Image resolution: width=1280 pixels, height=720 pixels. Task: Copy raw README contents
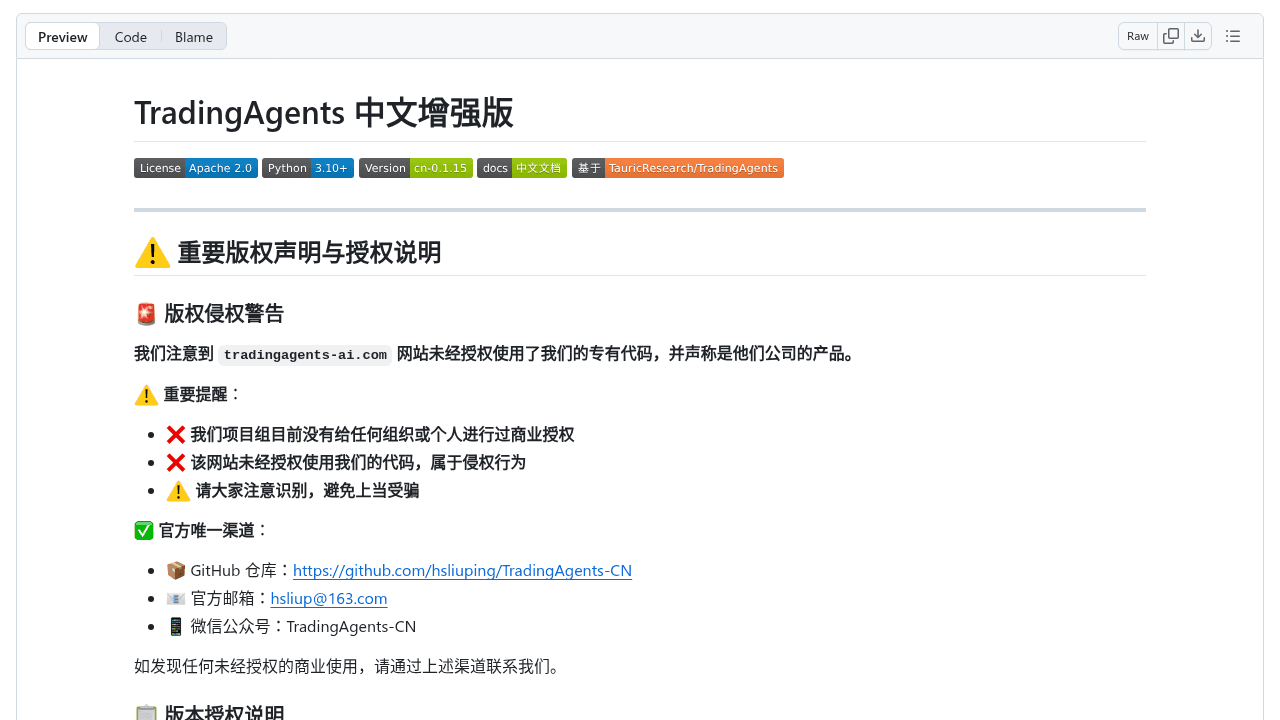(1170, 35)
